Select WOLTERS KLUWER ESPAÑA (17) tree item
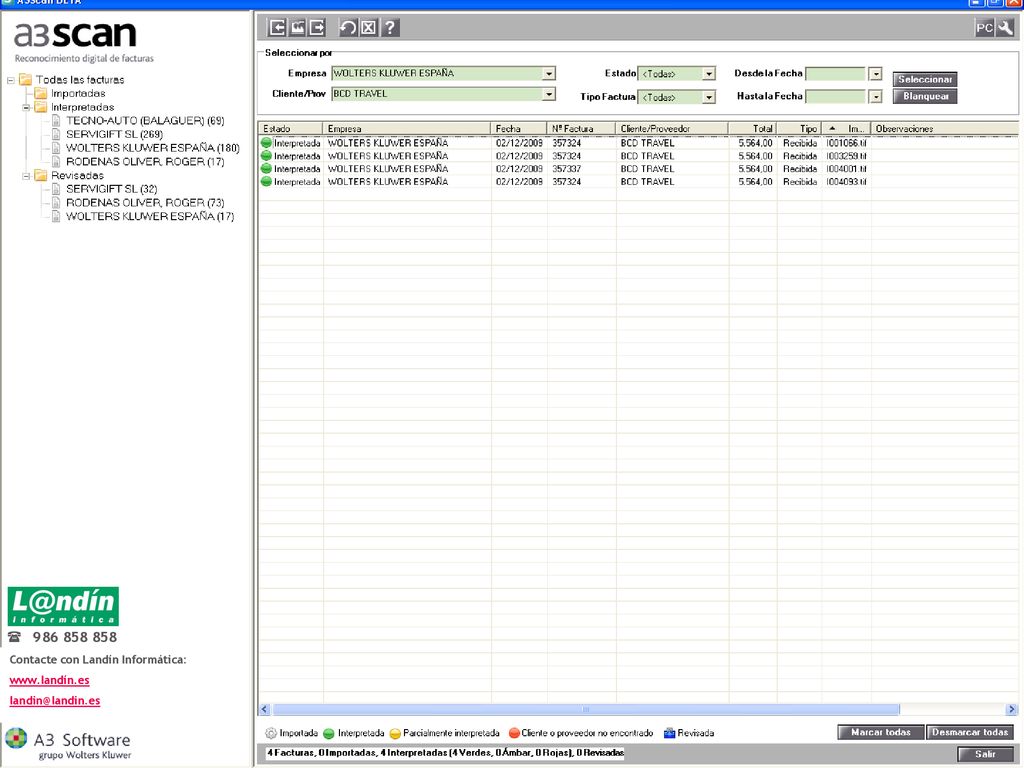The width and height of the screenshot is (1024, 768). point(150,217)
